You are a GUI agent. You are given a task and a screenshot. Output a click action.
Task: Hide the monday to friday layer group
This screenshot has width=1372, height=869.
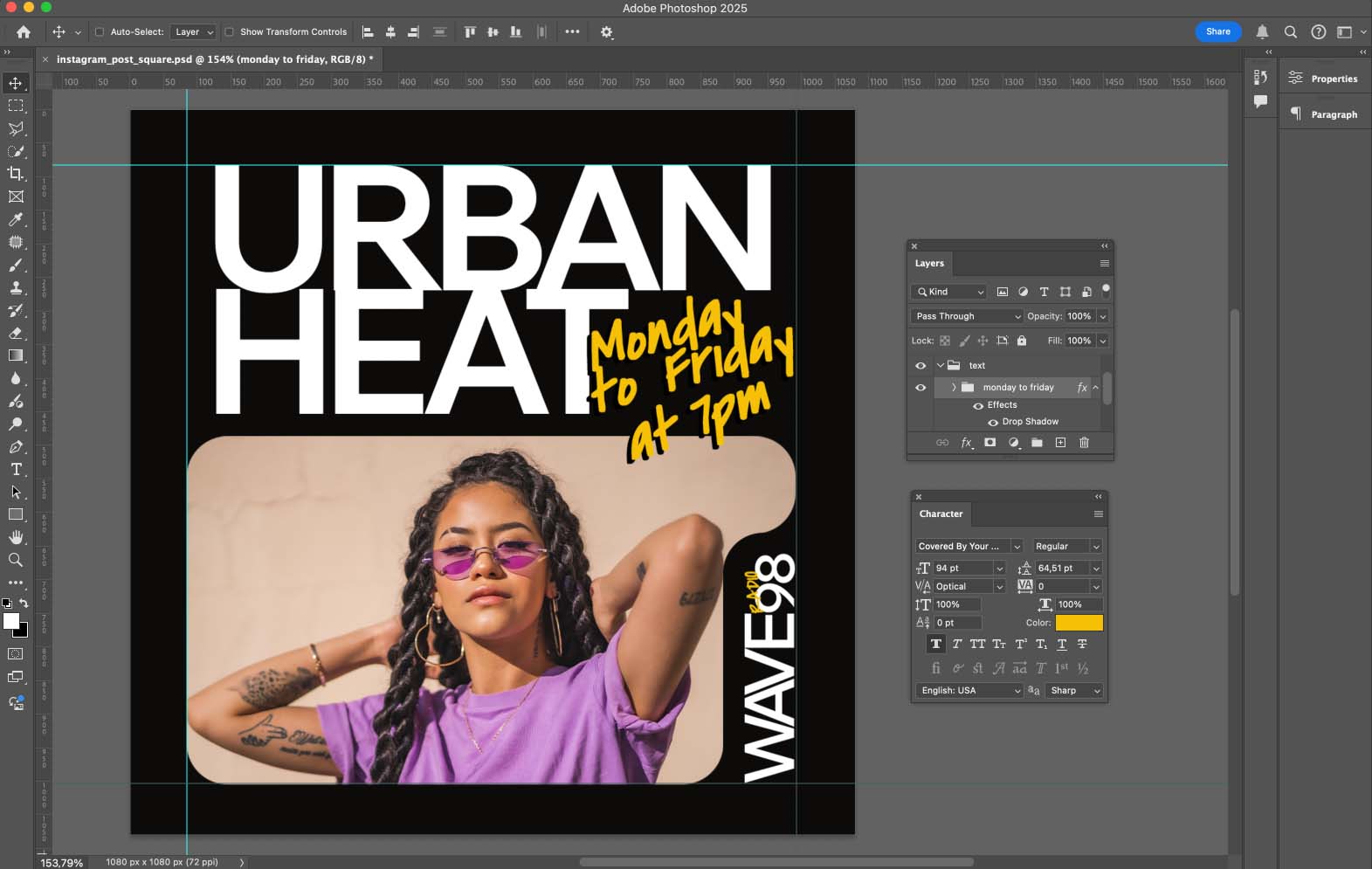point(920,388)
